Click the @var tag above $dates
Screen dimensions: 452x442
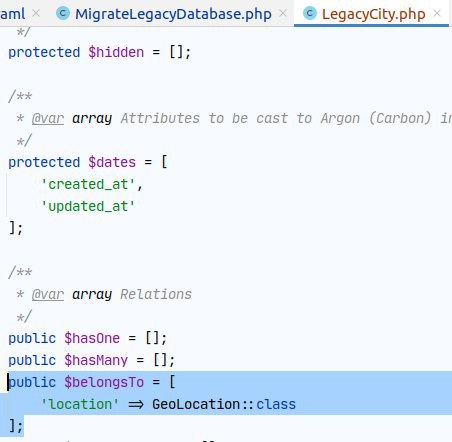point(48,118)
